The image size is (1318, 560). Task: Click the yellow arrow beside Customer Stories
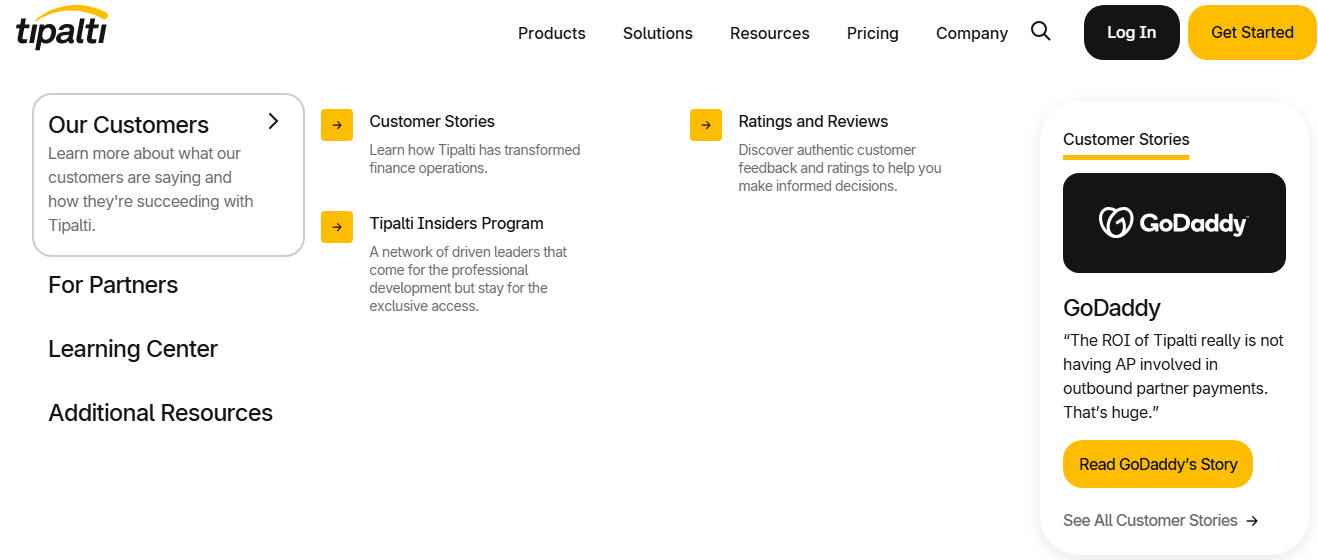coord(337,125)
